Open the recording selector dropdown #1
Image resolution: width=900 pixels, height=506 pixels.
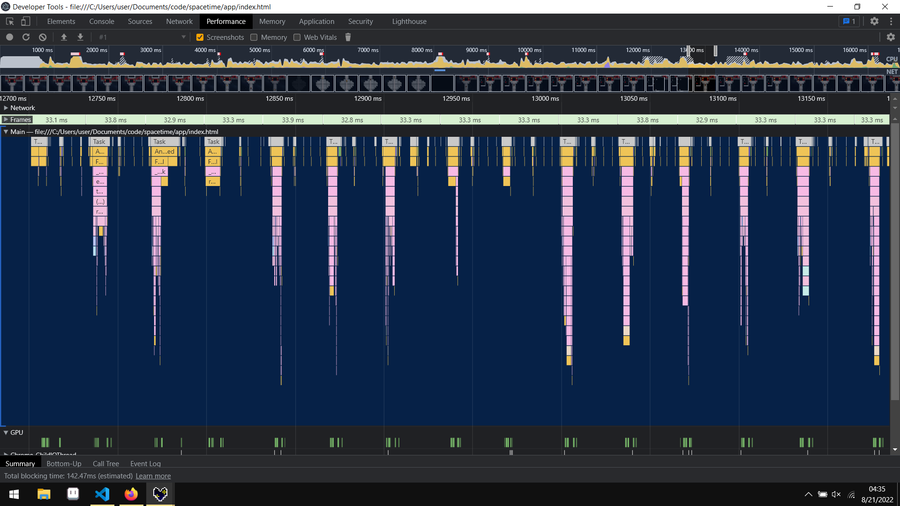[142, 37]
